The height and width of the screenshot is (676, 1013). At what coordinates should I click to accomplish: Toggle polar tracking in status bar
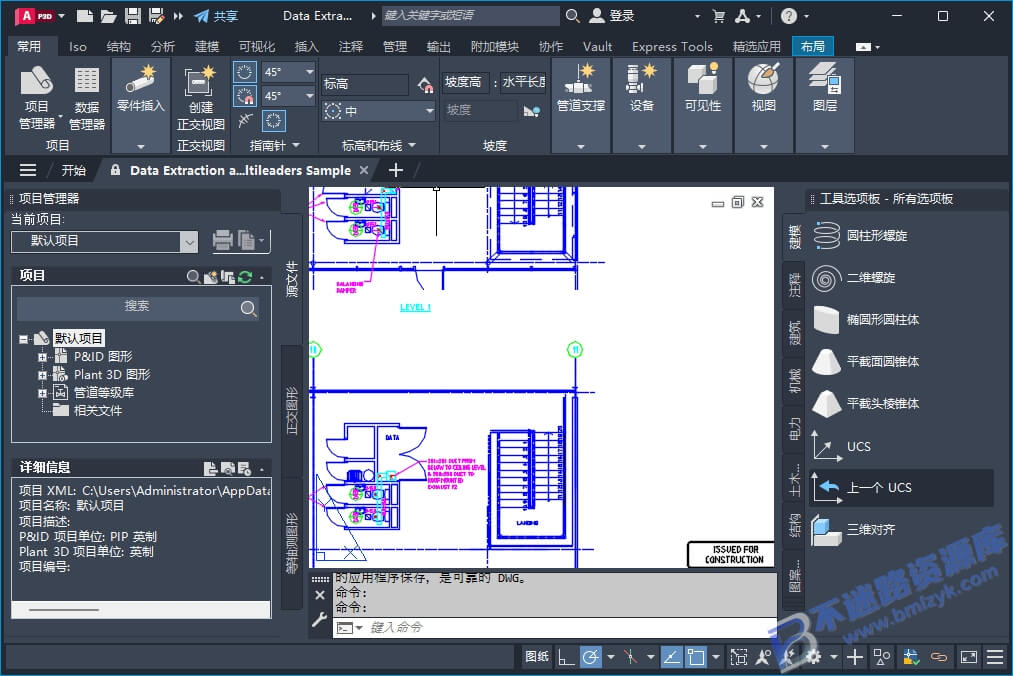coord(590,657)
